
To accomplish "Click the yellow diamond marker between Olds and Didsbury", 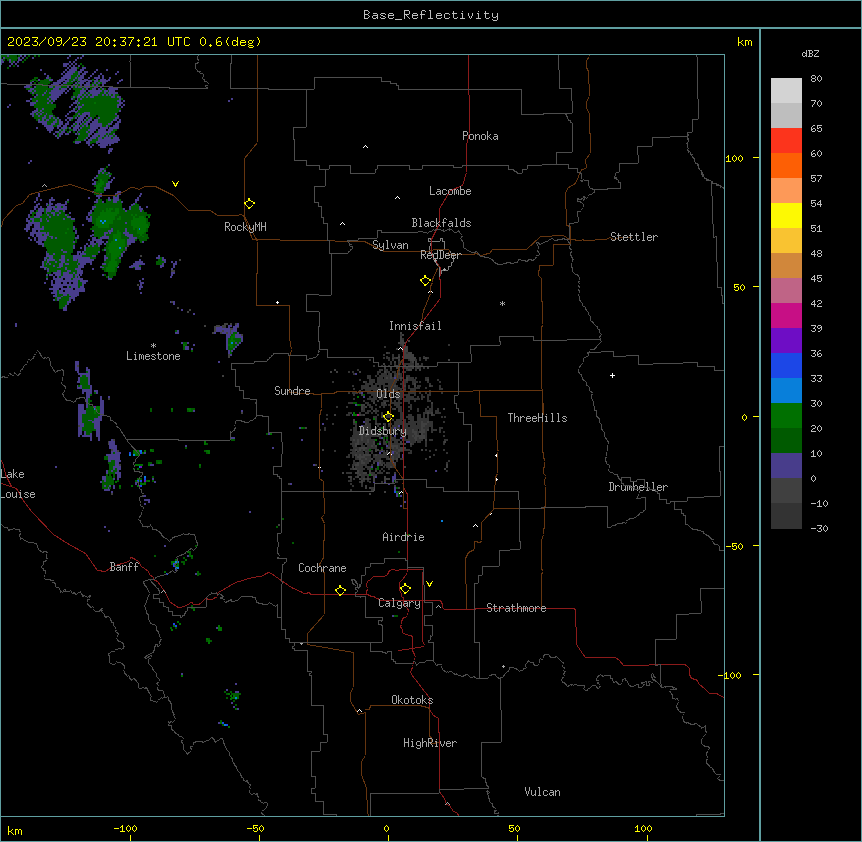I will (x=388, y=417).
